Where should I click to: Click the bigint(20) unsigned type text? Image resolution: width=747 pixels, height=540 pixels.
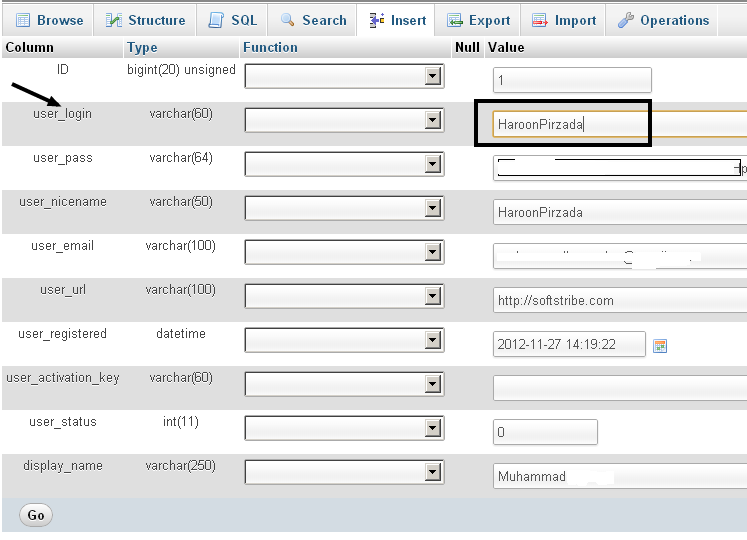click(x=182, y=70)
